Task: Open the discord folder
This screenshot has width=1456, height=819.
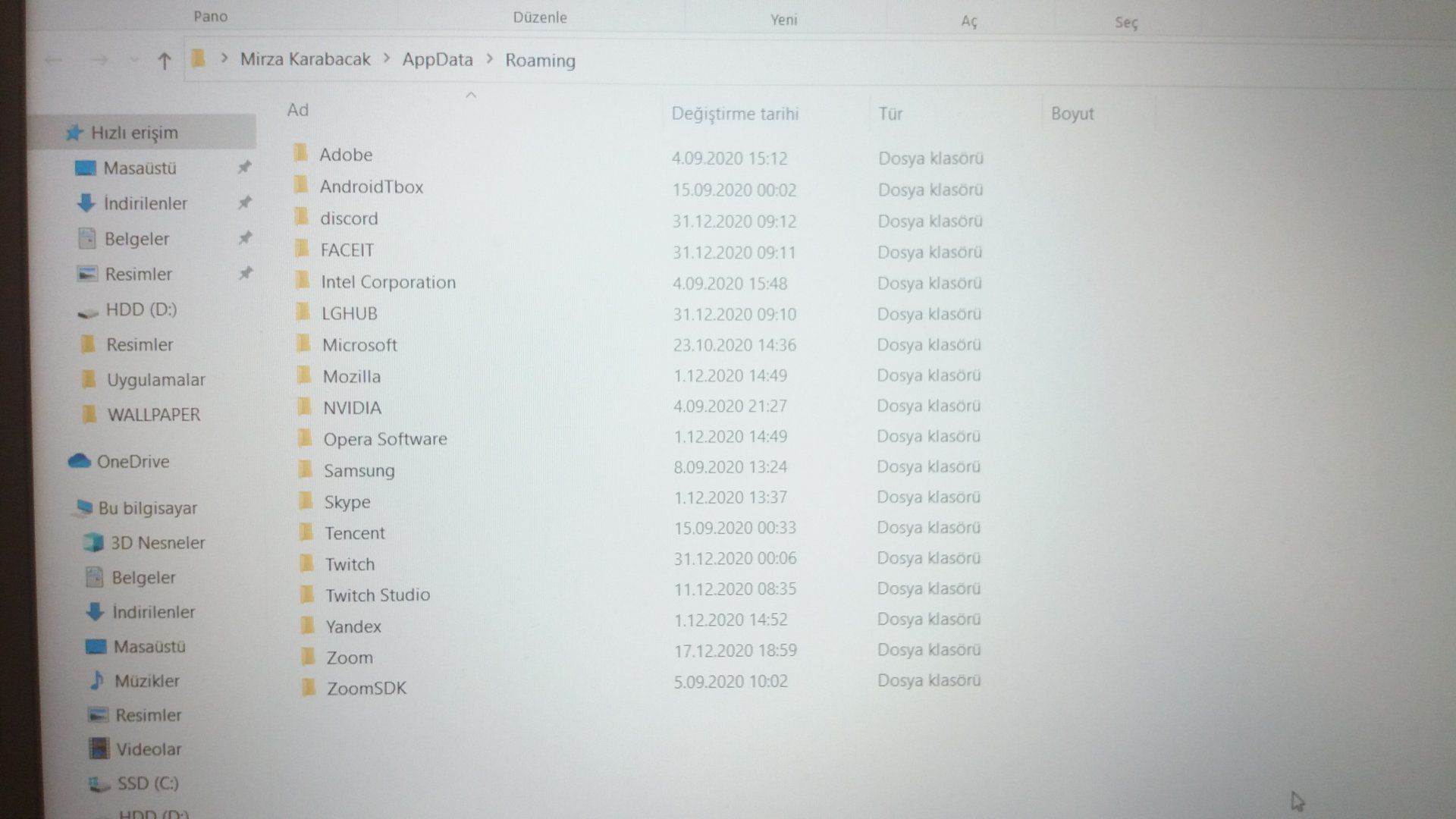Action: [x=348, y=218]
